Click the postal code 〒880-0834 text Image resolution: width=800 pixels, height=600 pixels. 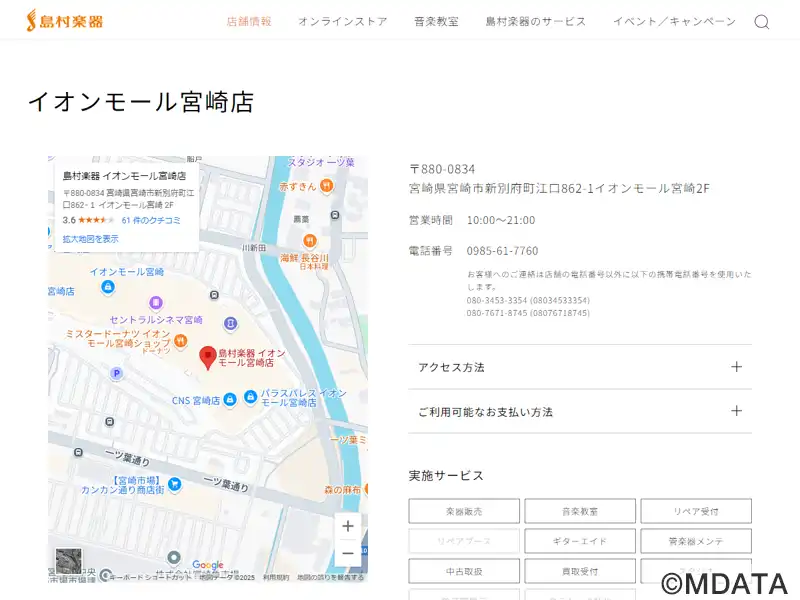442,169
